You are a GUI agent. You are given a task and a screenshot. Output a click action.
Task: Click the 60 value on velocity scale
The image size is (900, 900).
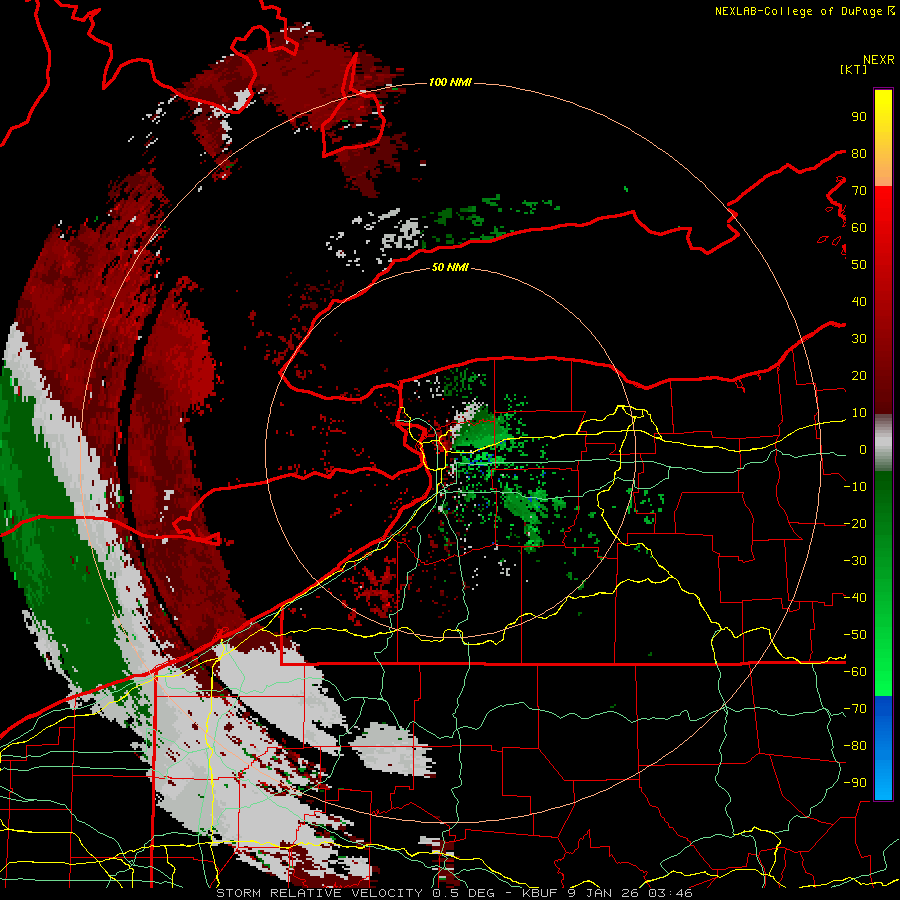pos(859,227)
